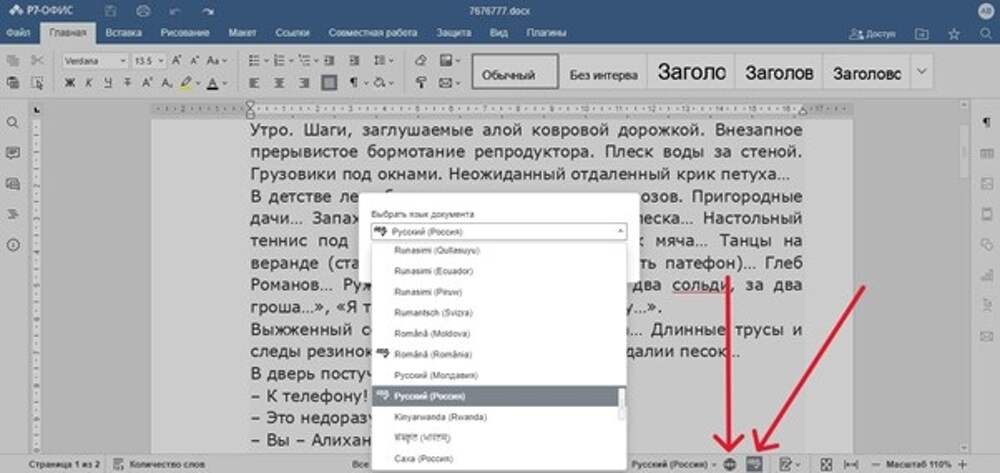Image resolution: width=1000 pixels, height=473 pixels.
Task: Mark document as favorite with star icon
Action: coord(953,34)
